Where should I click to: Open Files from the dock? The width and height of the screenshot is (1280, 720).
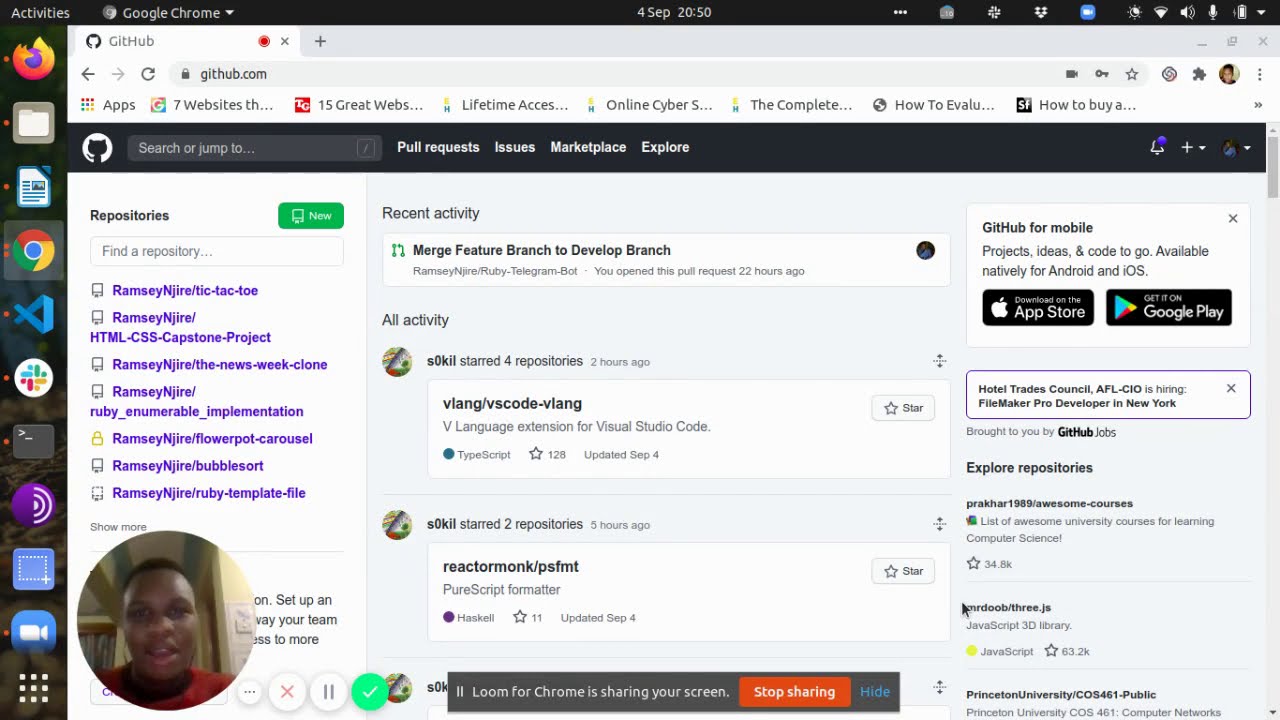33,123
